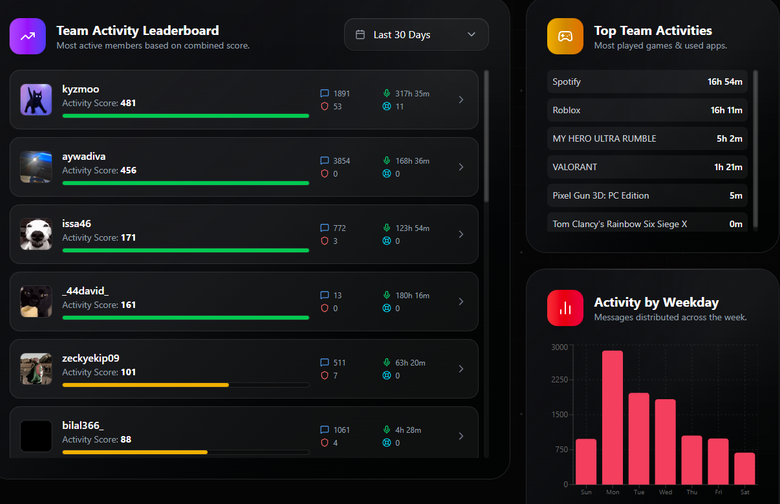Click kyzmoo's message count icon

(324, 93)
